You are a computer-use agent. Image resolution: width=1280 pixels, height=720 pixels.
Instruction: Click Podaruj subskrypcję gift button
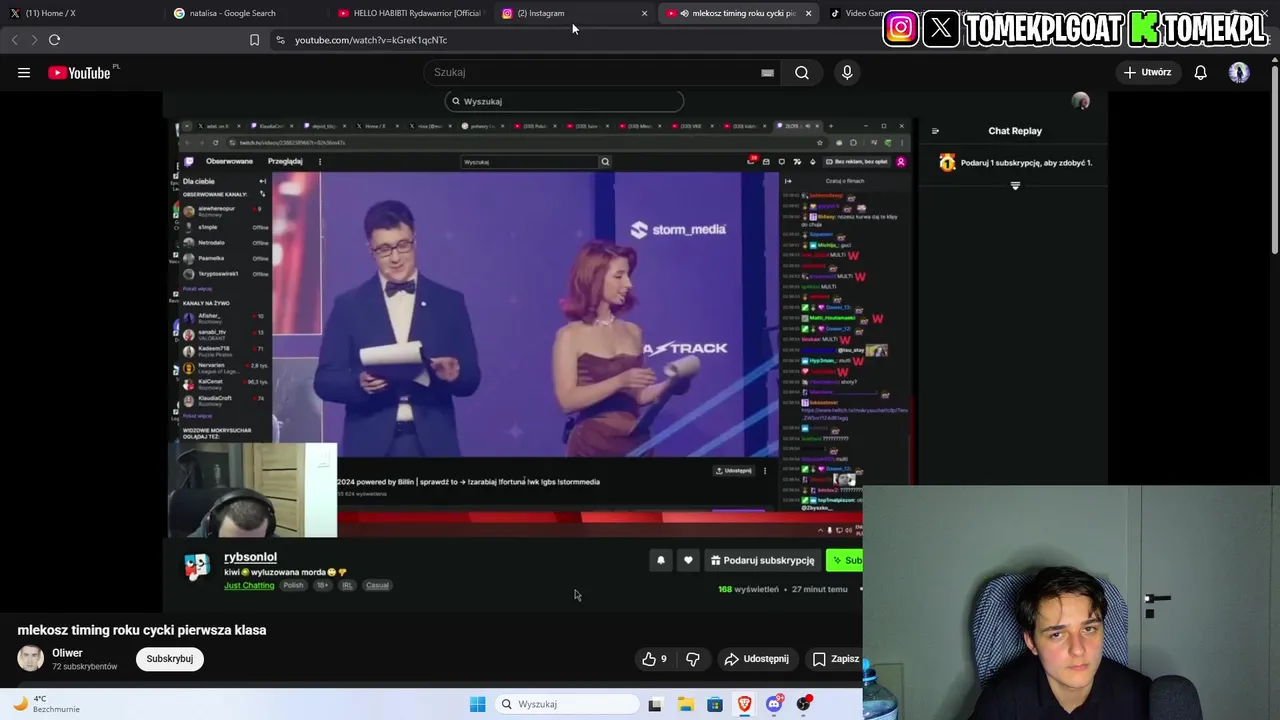click(762, 560)
